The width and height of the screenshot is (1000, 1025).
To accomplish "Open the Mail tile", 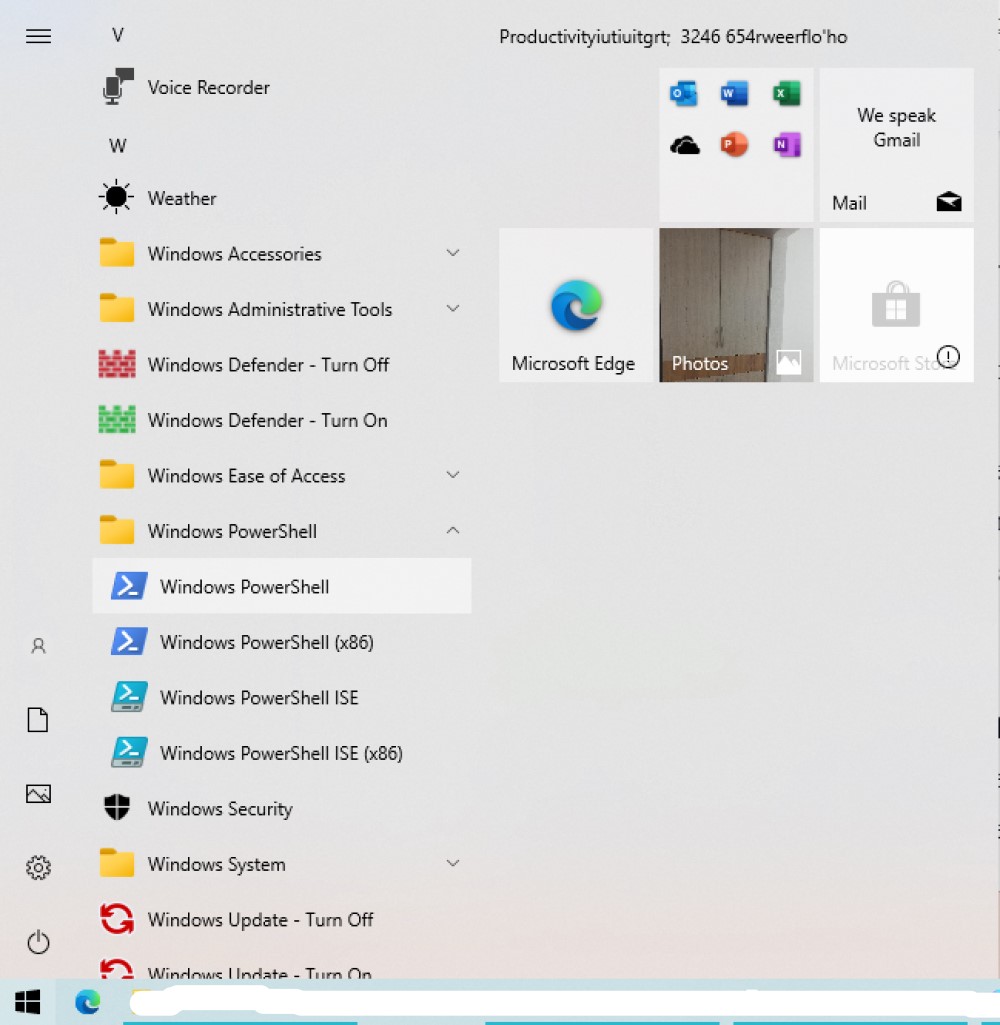I will 896,144.
